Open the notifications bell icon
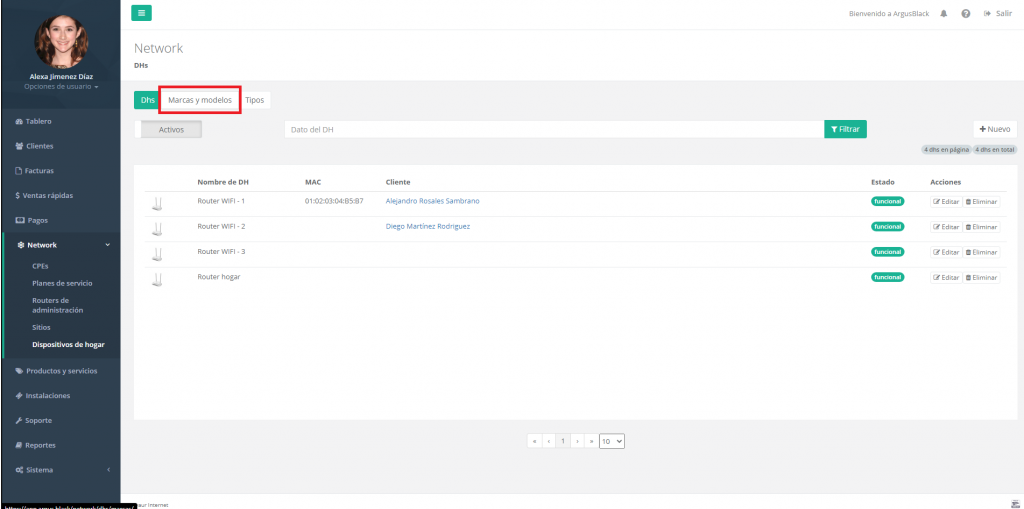 (x=944, y=14)
